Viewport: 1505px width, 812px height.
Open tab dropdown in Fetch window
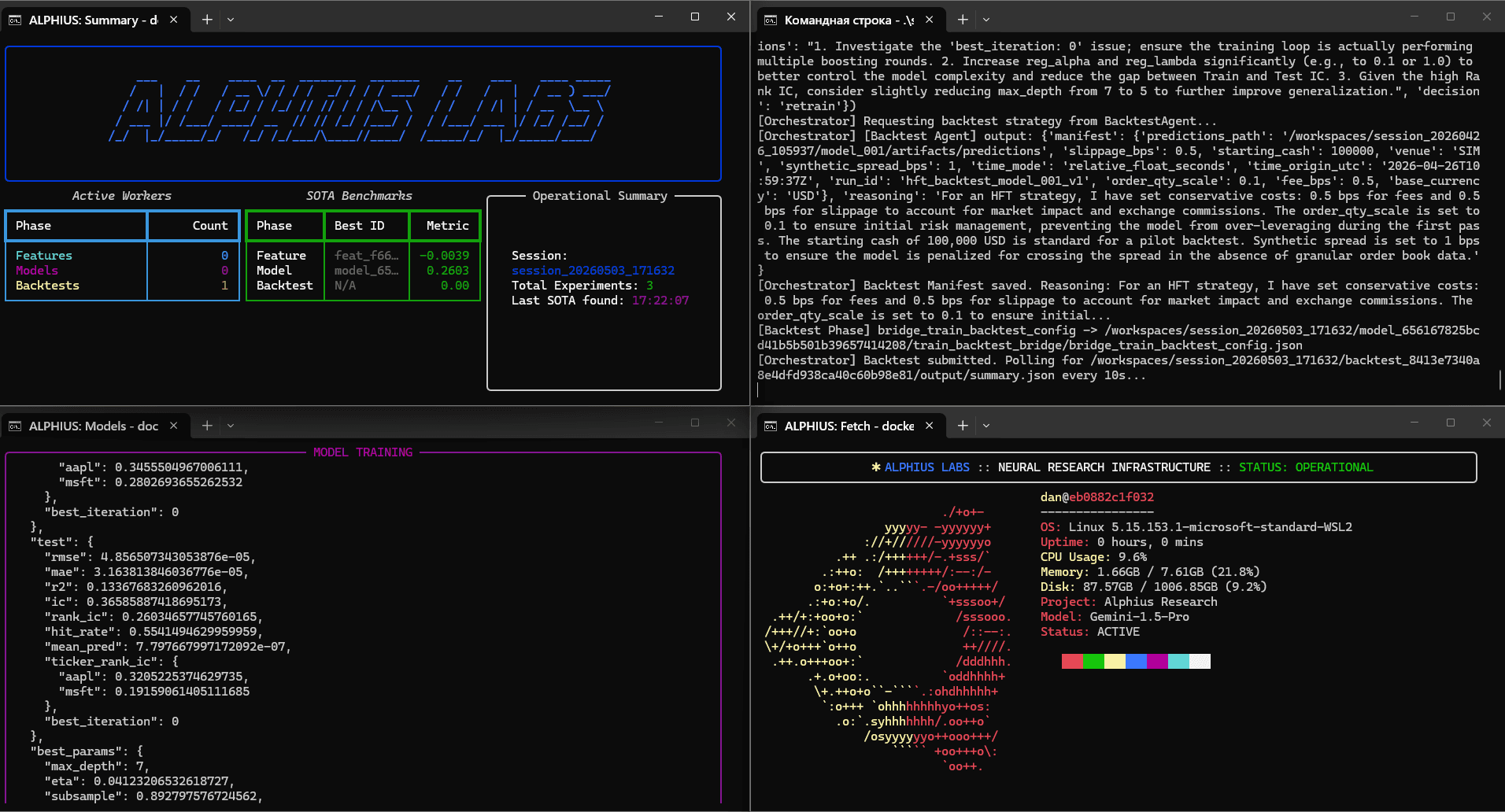tap(986, 426)
